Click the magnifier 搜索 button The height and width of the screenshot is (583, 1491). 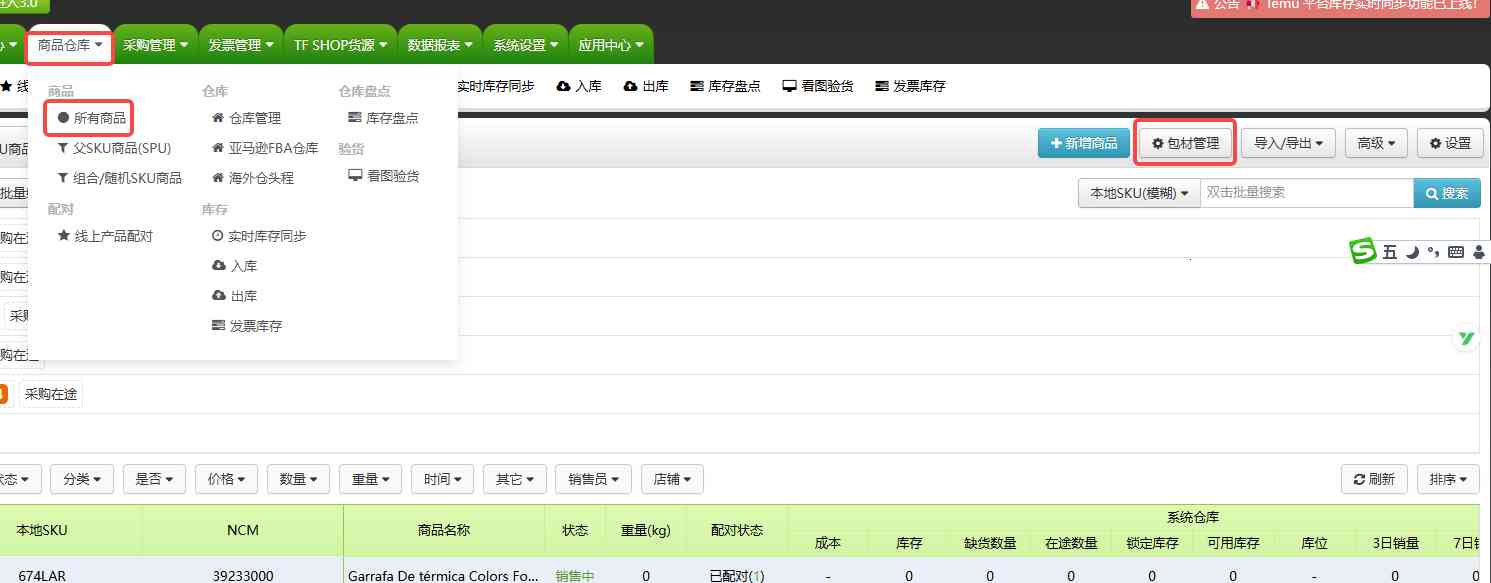pos(1446,193)
